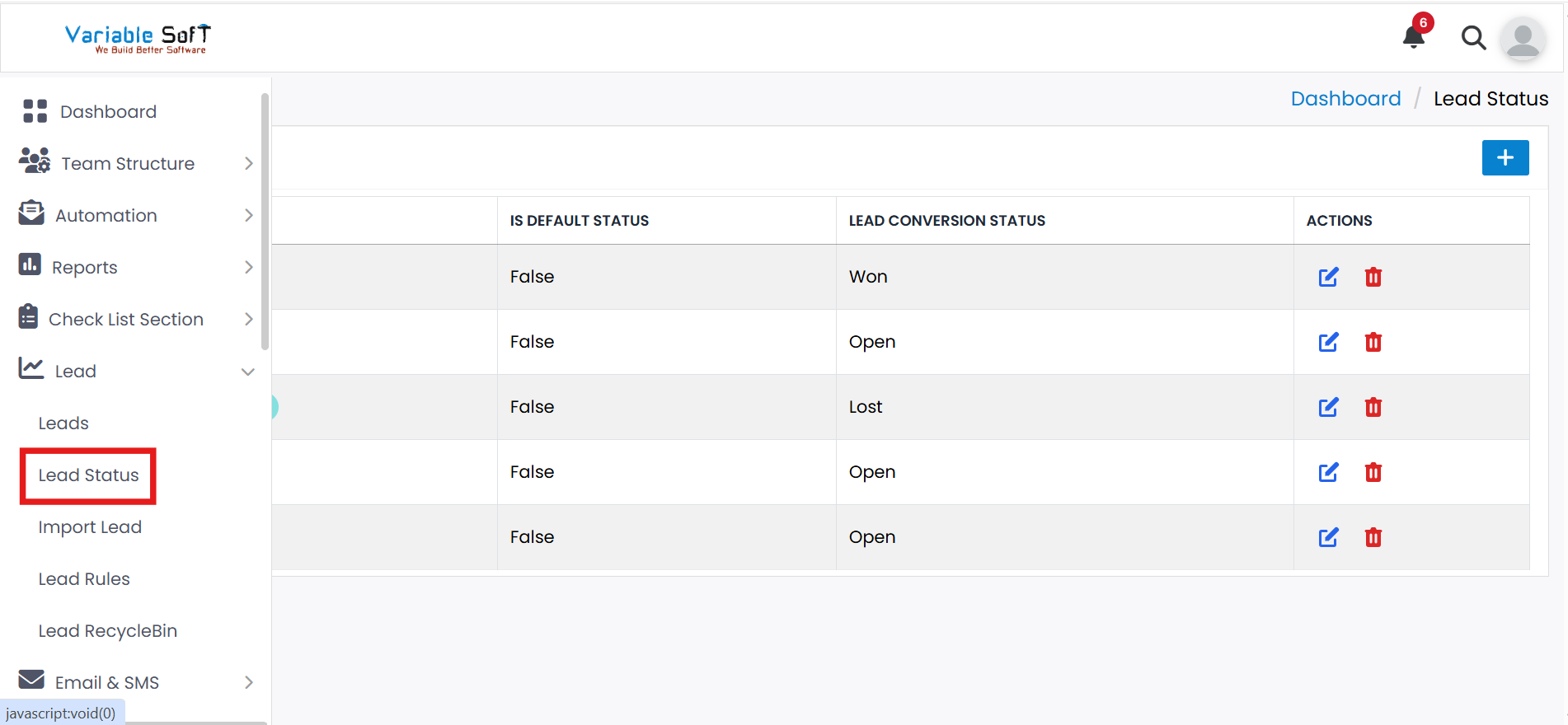Open the user profile avatar

coord(1522,39)
